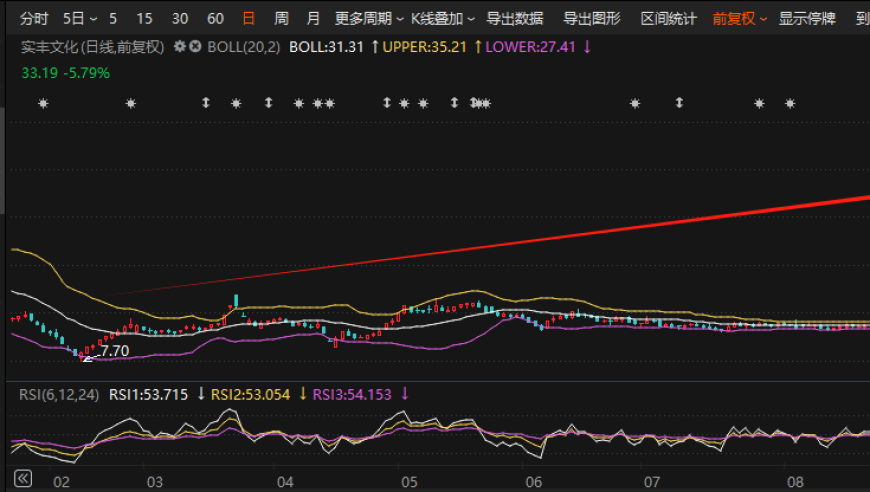Click the RSI3:54.153 value
This screenshot has height=492, width=870.
(x=352, y=394)
